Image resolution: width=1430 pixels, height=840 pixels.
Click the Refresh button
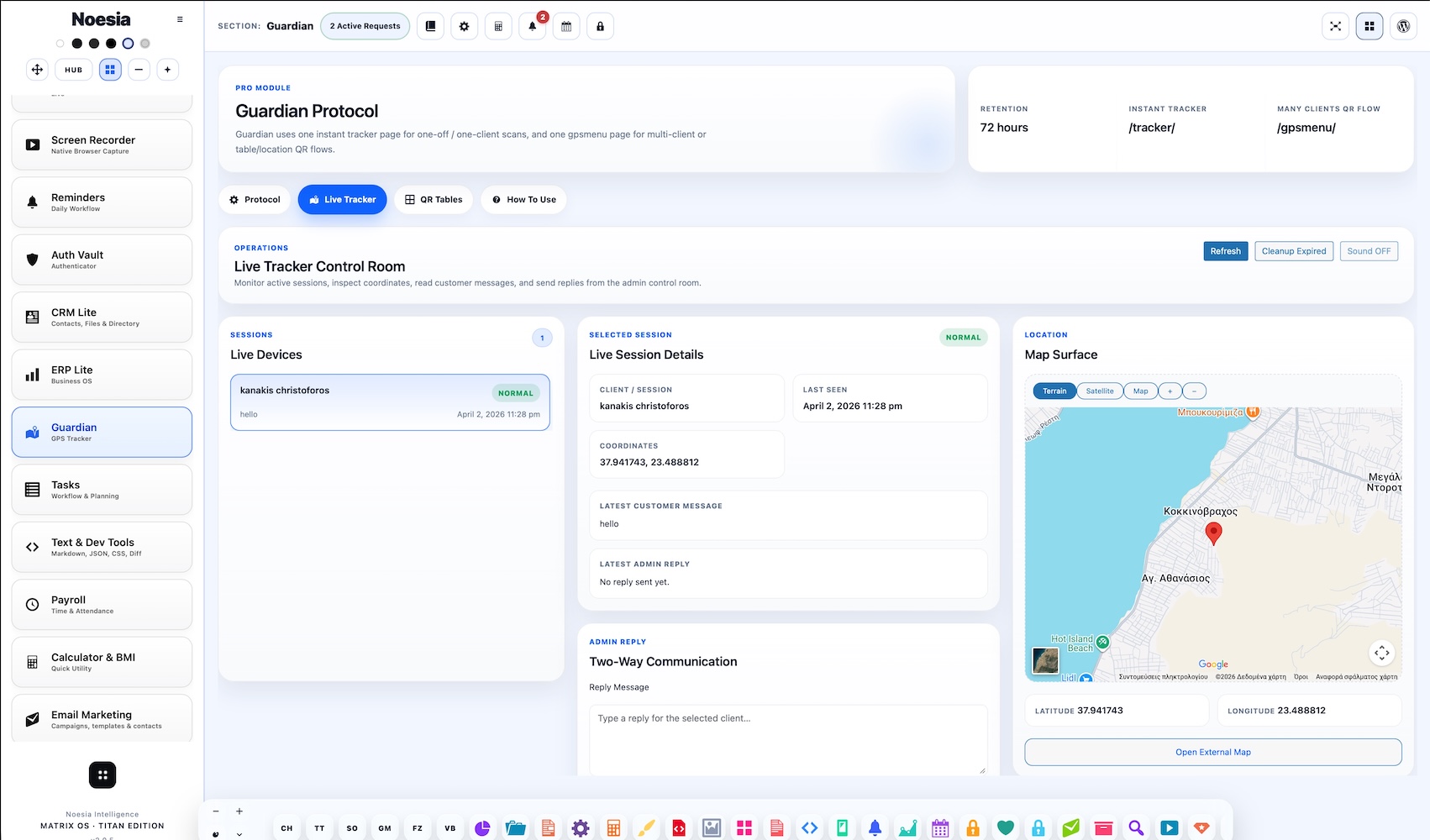coord(1226,251)
